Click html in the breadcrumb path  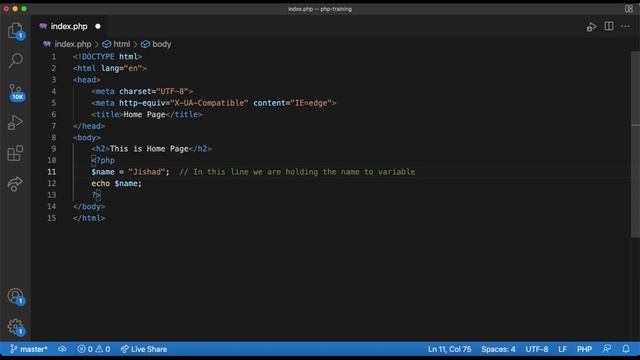coord(122,44)
